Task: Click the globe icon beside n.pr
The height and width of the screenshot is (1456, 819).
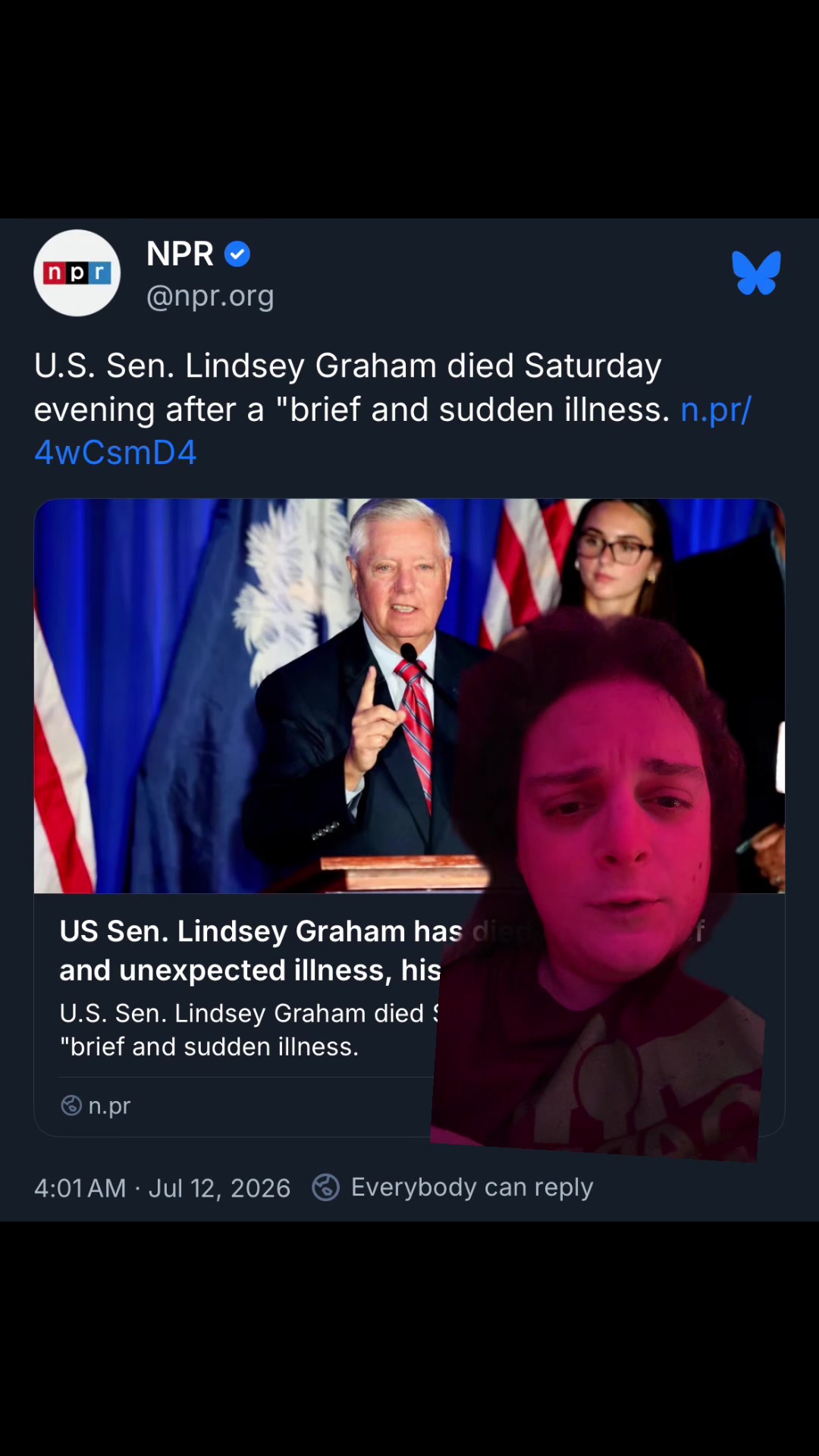Action: tap(71, 1106)
